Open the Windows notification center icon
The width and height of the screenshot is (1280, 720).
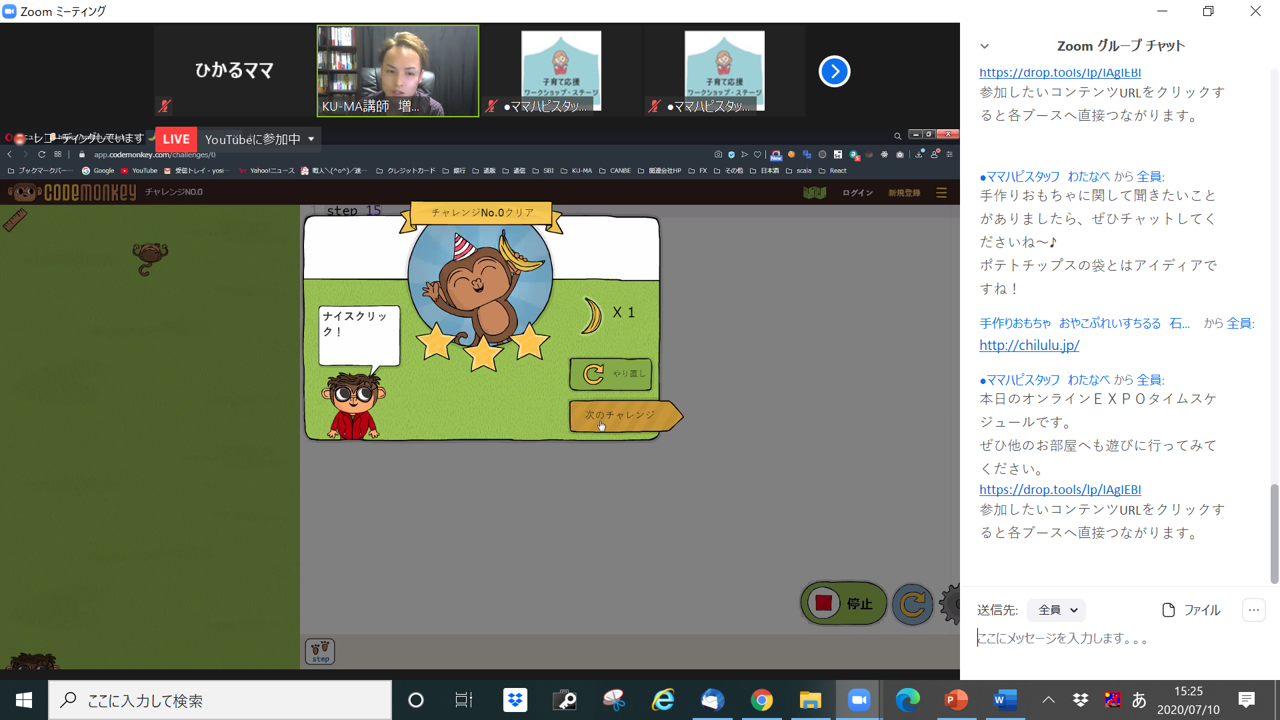[1246, 700]
